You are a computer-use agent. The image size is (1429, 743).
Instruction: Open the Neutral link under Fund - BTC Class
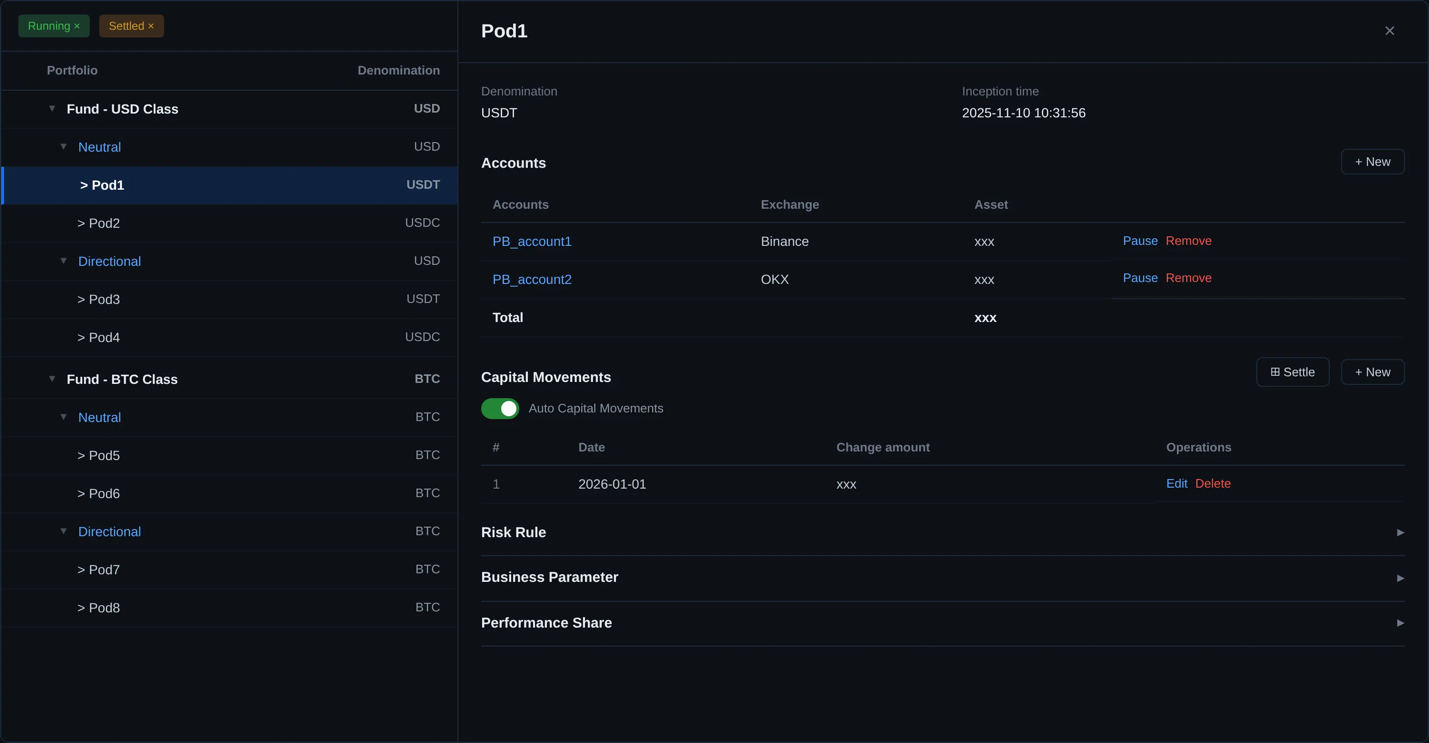(x=99, y=417)
